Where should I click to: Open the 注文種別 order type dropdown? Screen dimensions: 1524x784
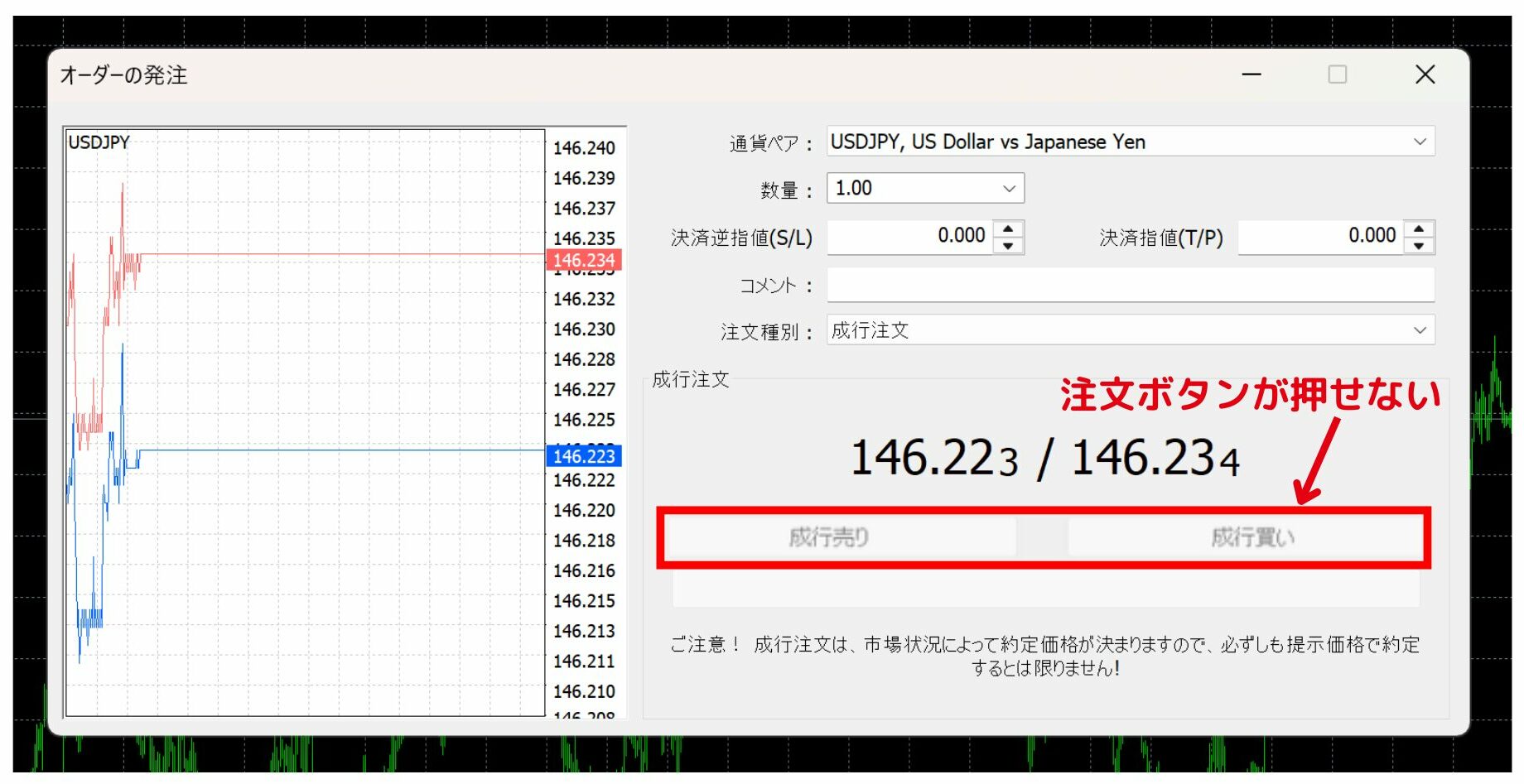[1419, 330]
